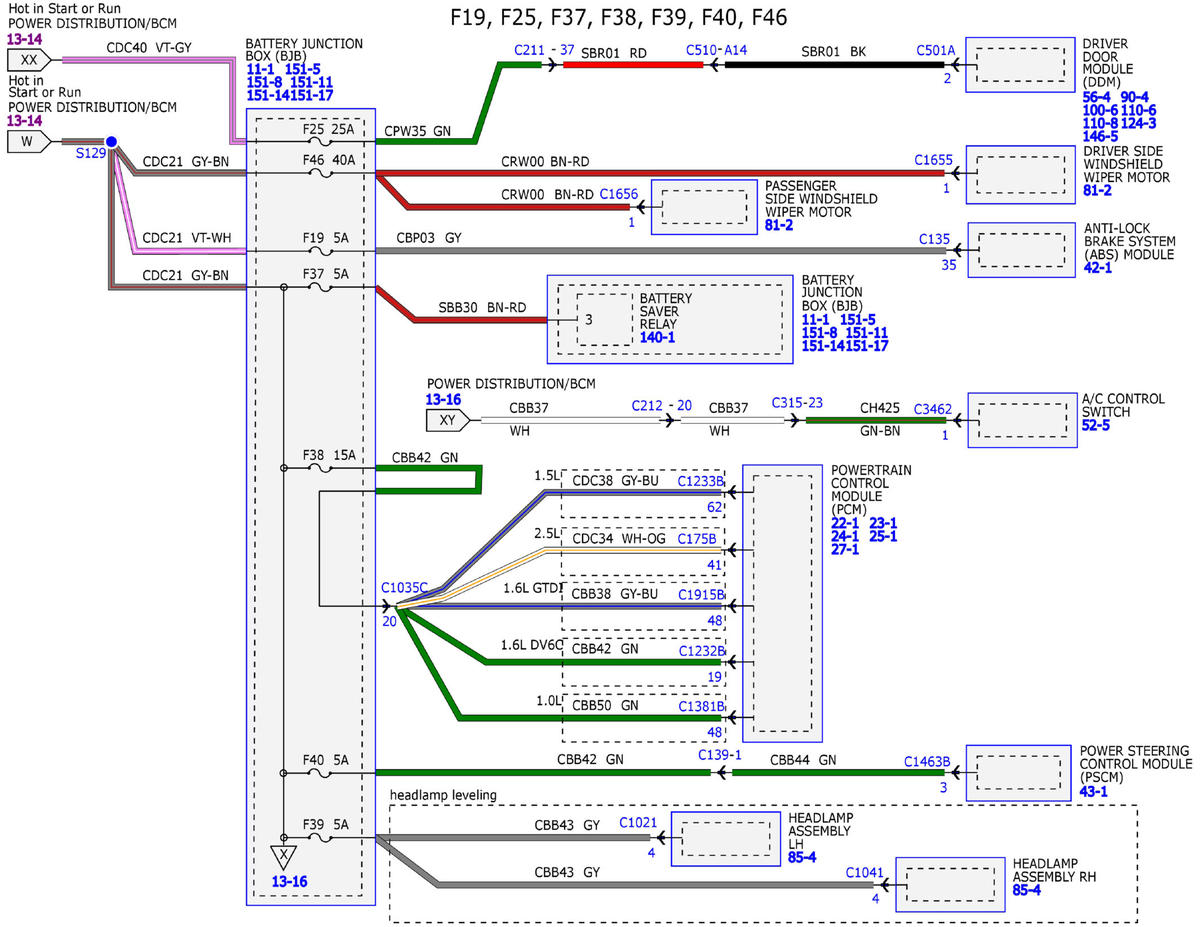The height and width of the screenshot is (927, 1200).
Task: Open the purple 13-14 page reference near XX
Action: tap(25, 38)
